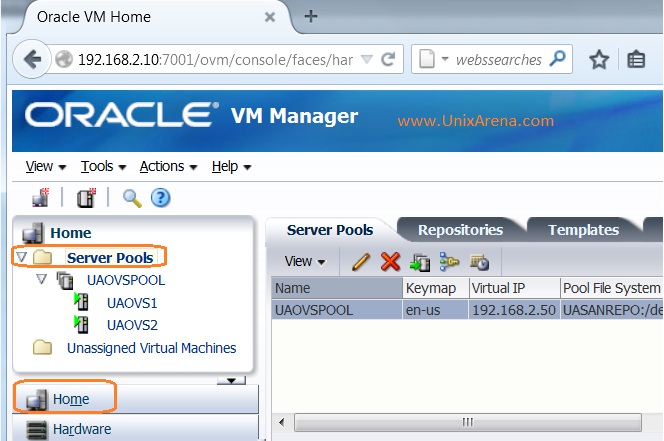Click the Hardware rack icon

[37, 430]
